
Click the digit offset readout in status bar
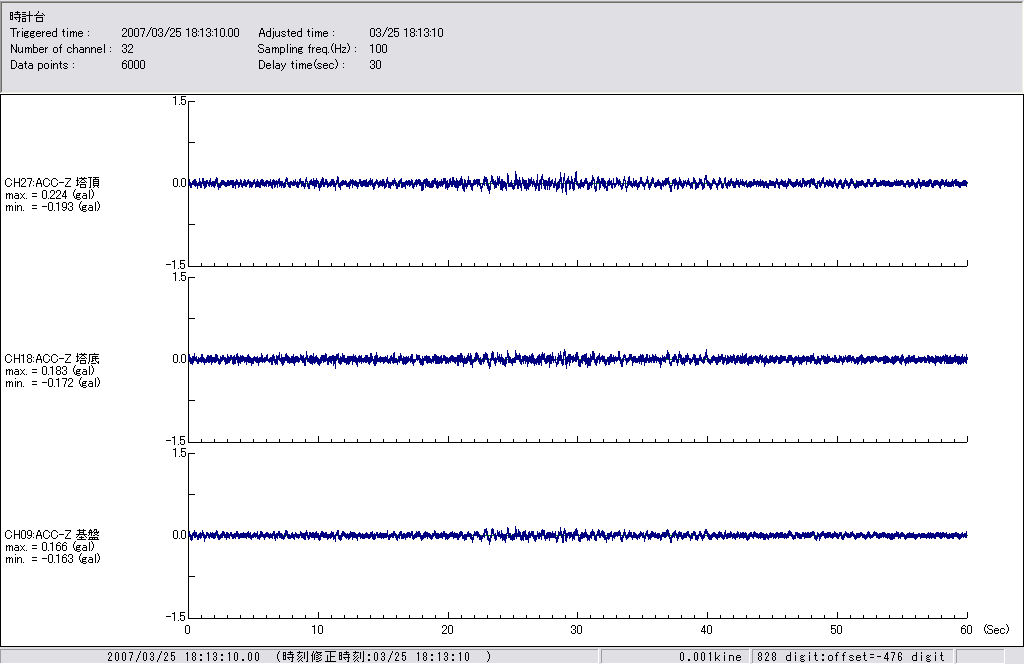[850, 657]
